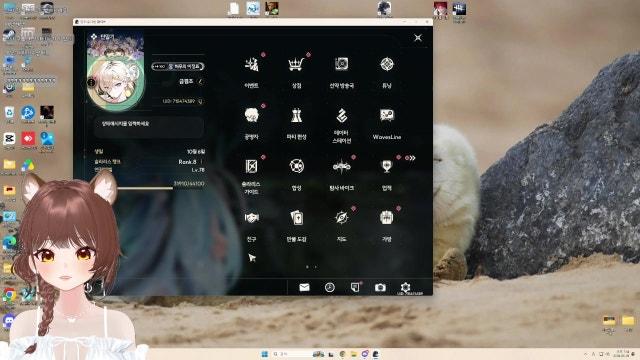Open the clock time icon

tap(330, 287)
